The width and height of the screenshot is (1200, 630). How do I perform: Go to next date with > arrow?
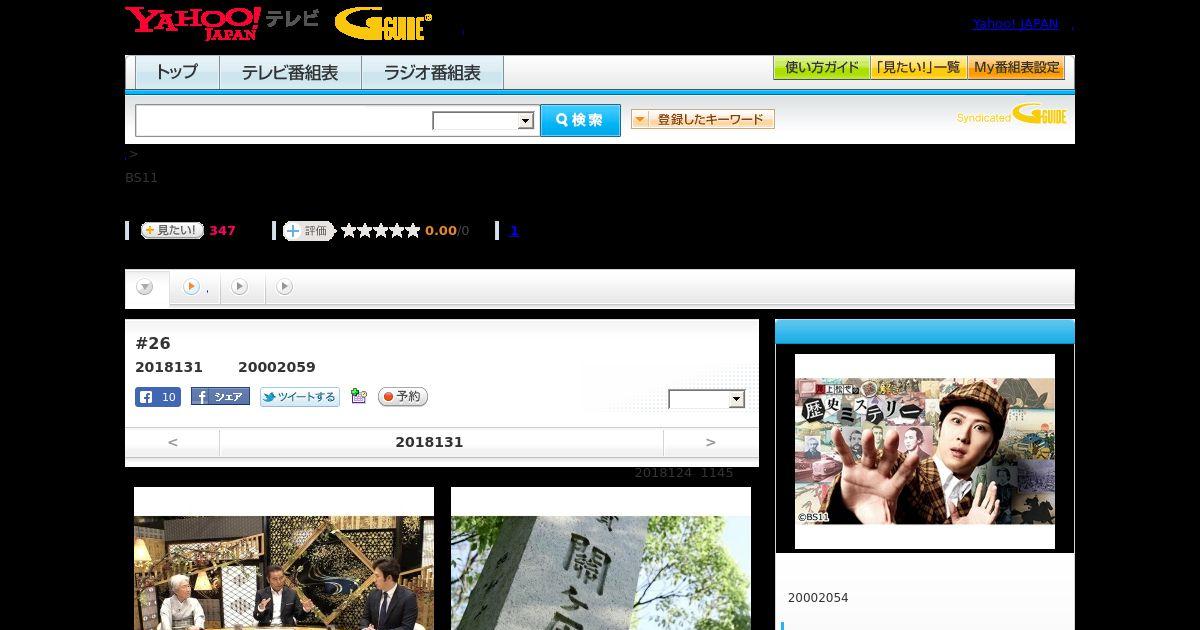[x=711, y=442]
